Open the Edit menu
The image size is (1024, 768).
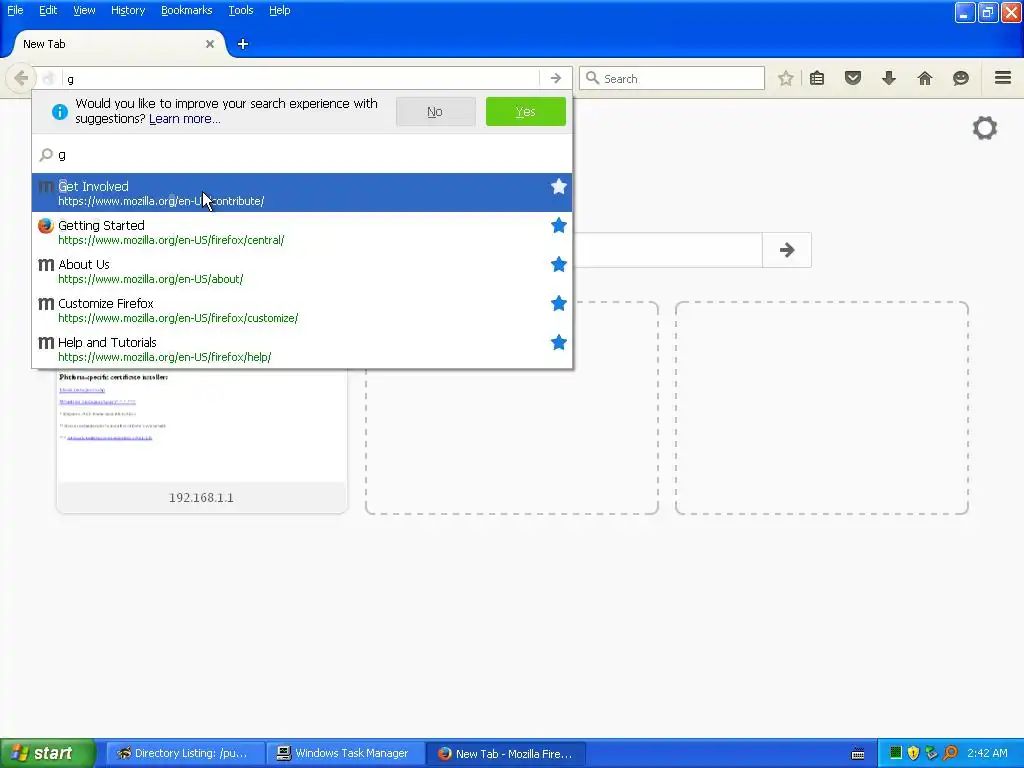pos(48,10)
